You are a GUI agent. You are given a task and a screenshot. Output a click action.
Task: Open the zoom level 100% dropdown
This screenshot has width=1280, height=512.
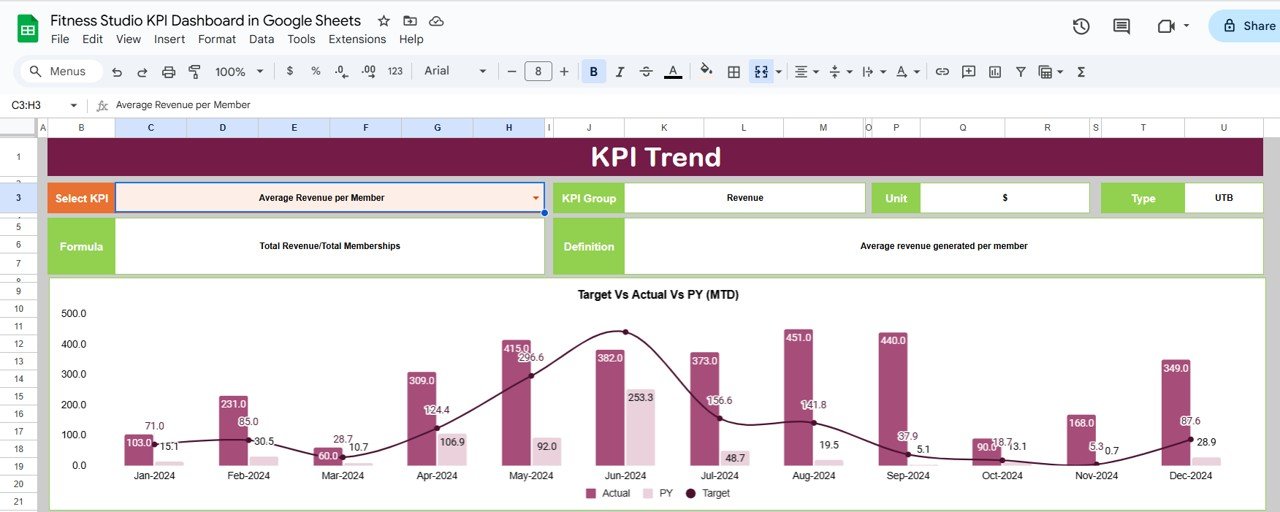240,72
